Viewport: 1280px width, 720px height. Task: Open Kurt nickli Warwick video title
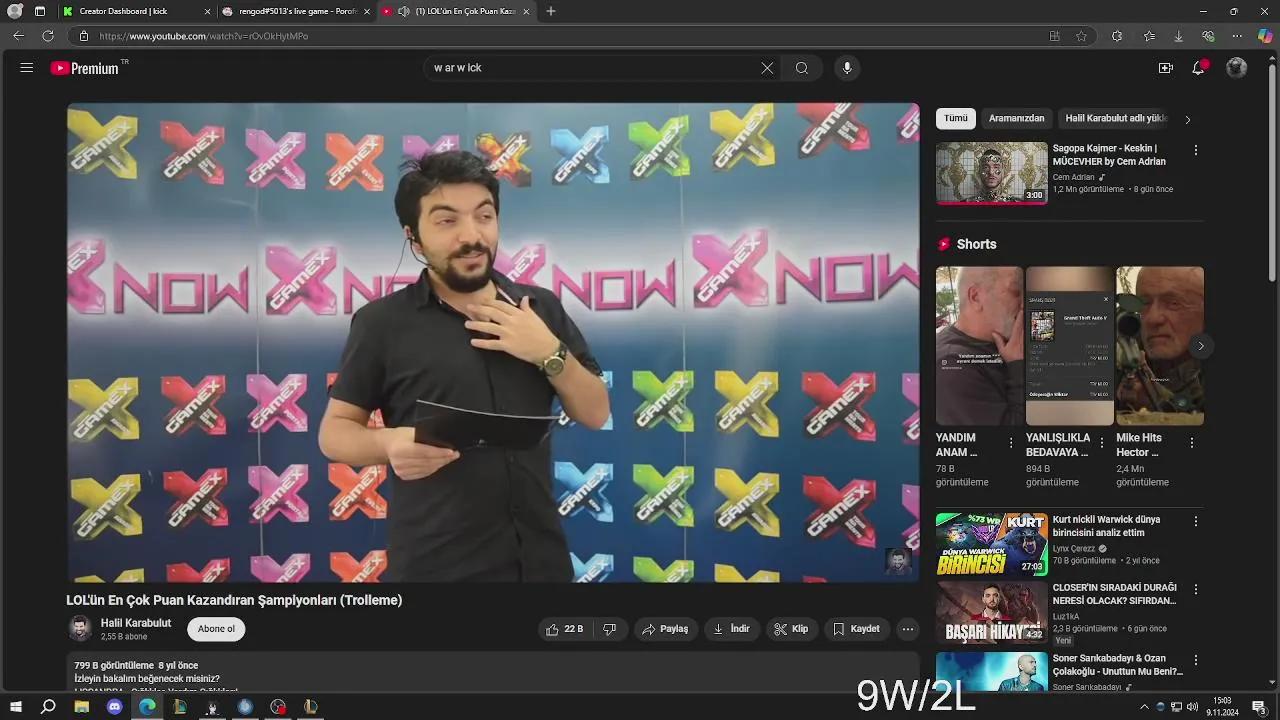coord(1107,526)
